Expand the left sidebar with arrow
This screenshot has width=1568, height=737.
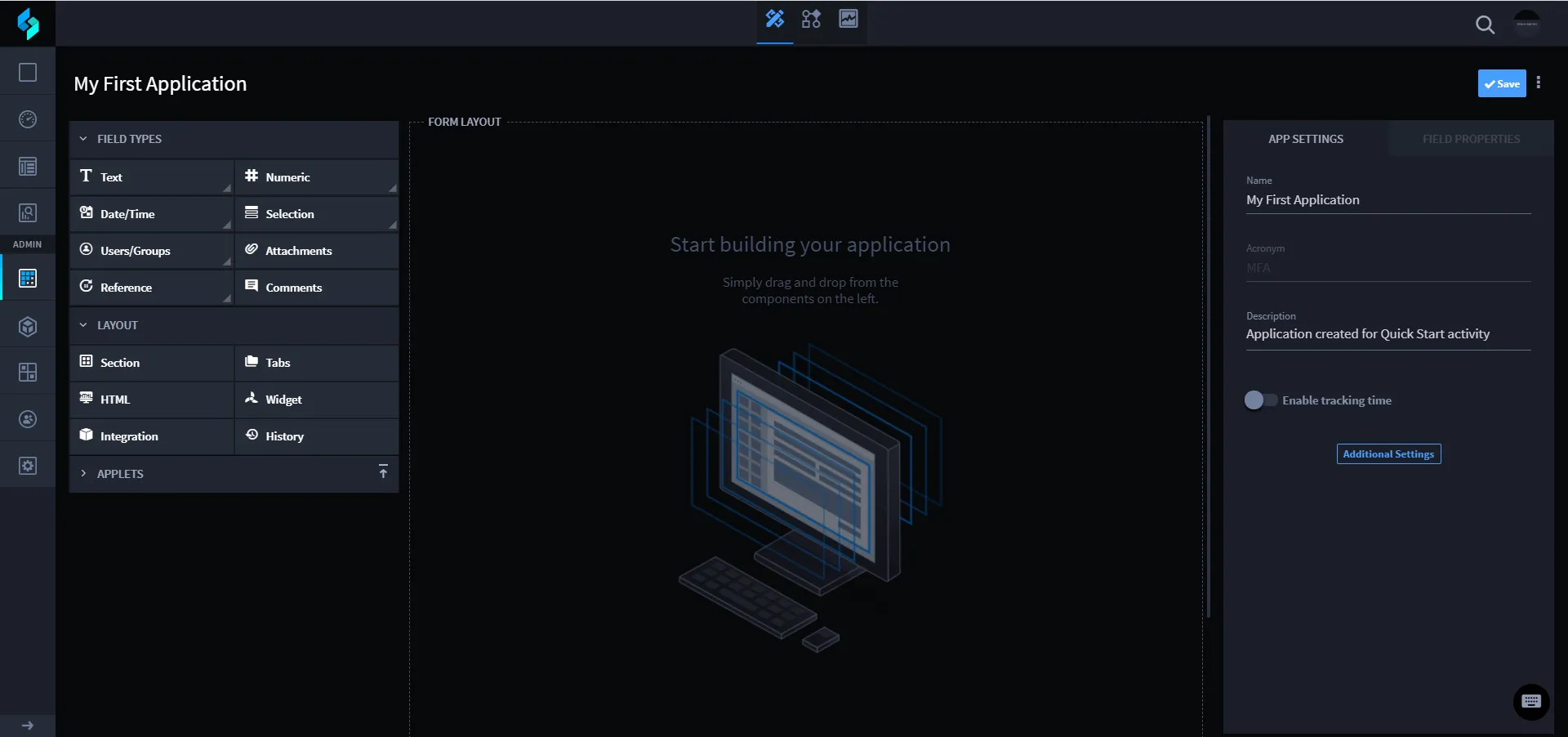[28, 726]
